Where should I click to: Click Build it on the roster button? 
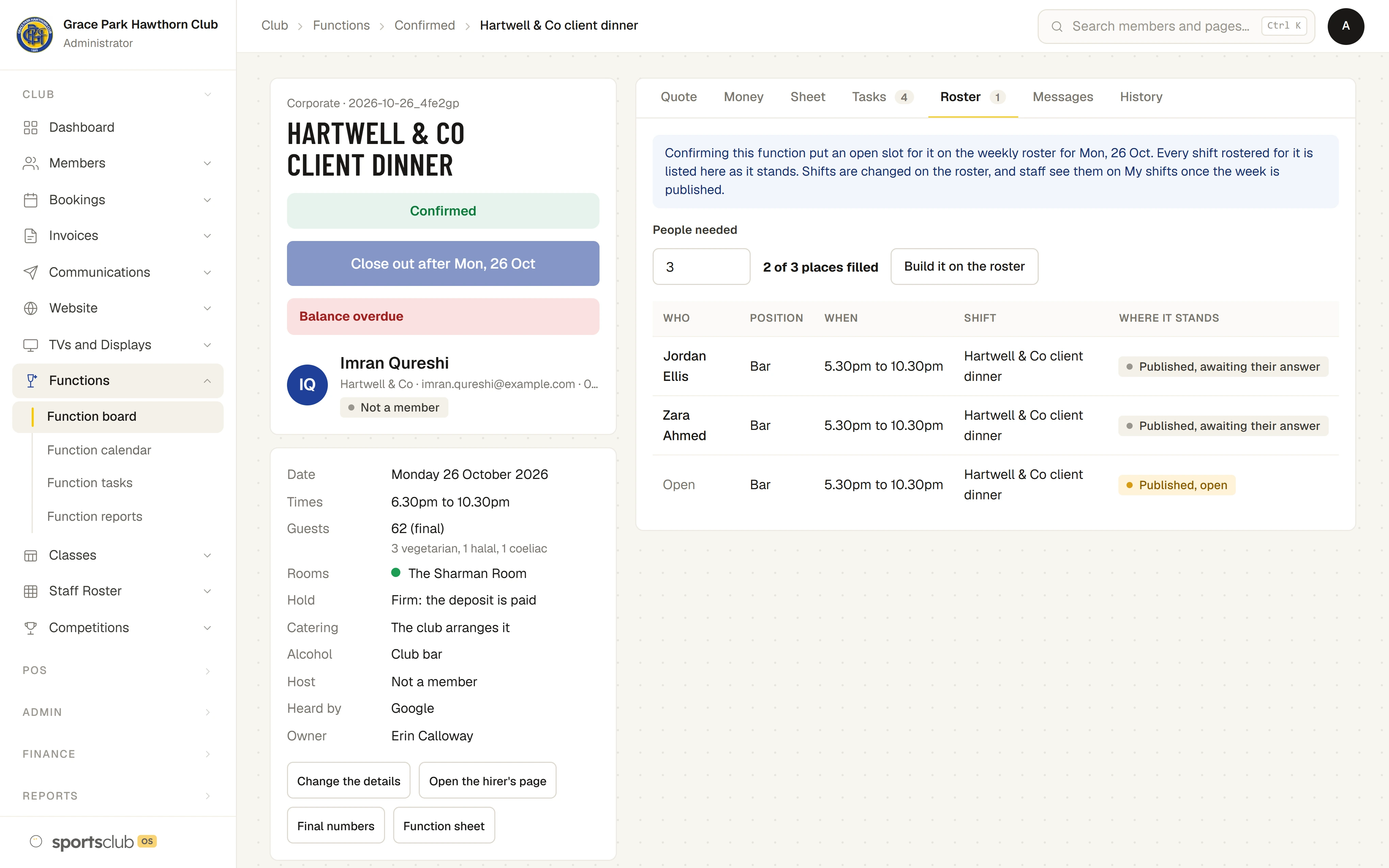964,267
